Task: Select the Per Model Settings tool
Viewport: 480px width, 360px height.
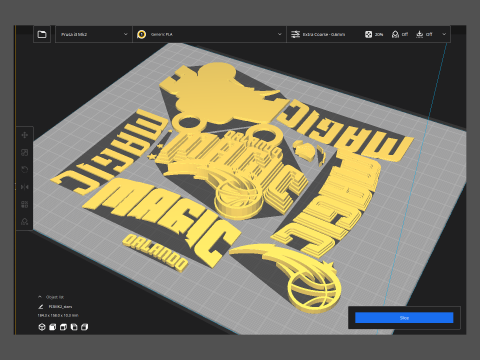Action: tap(24, 204)
